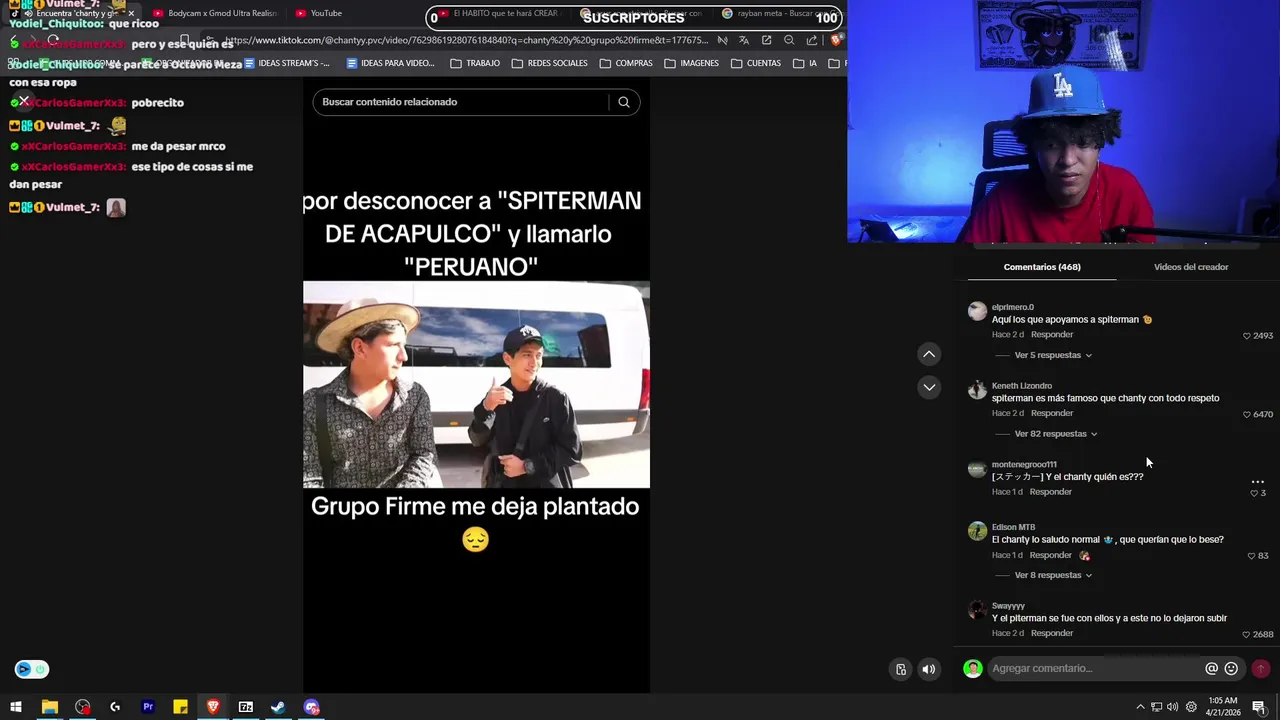Screen dimensions: 1280x720
Task: Reply to Edison MTB's comment
Action: point(1050,555)
